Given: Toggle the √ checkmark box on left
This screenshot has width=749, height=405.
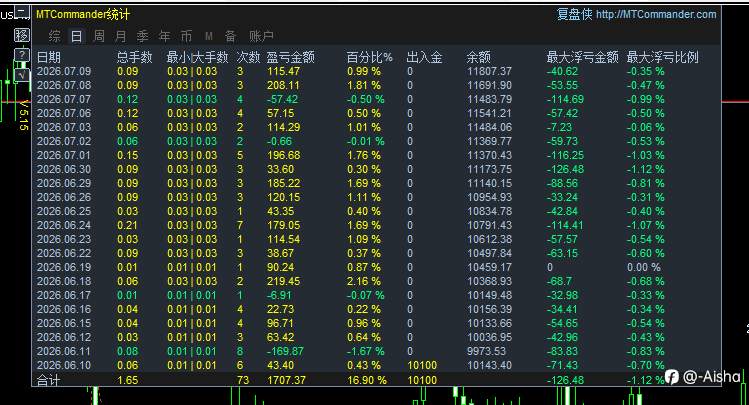Looking at the screenshot, I should click(22, 75).
